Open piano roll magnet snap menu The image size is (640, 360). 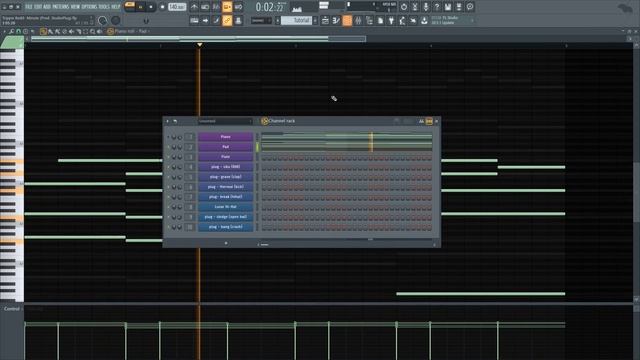point(18,31)
